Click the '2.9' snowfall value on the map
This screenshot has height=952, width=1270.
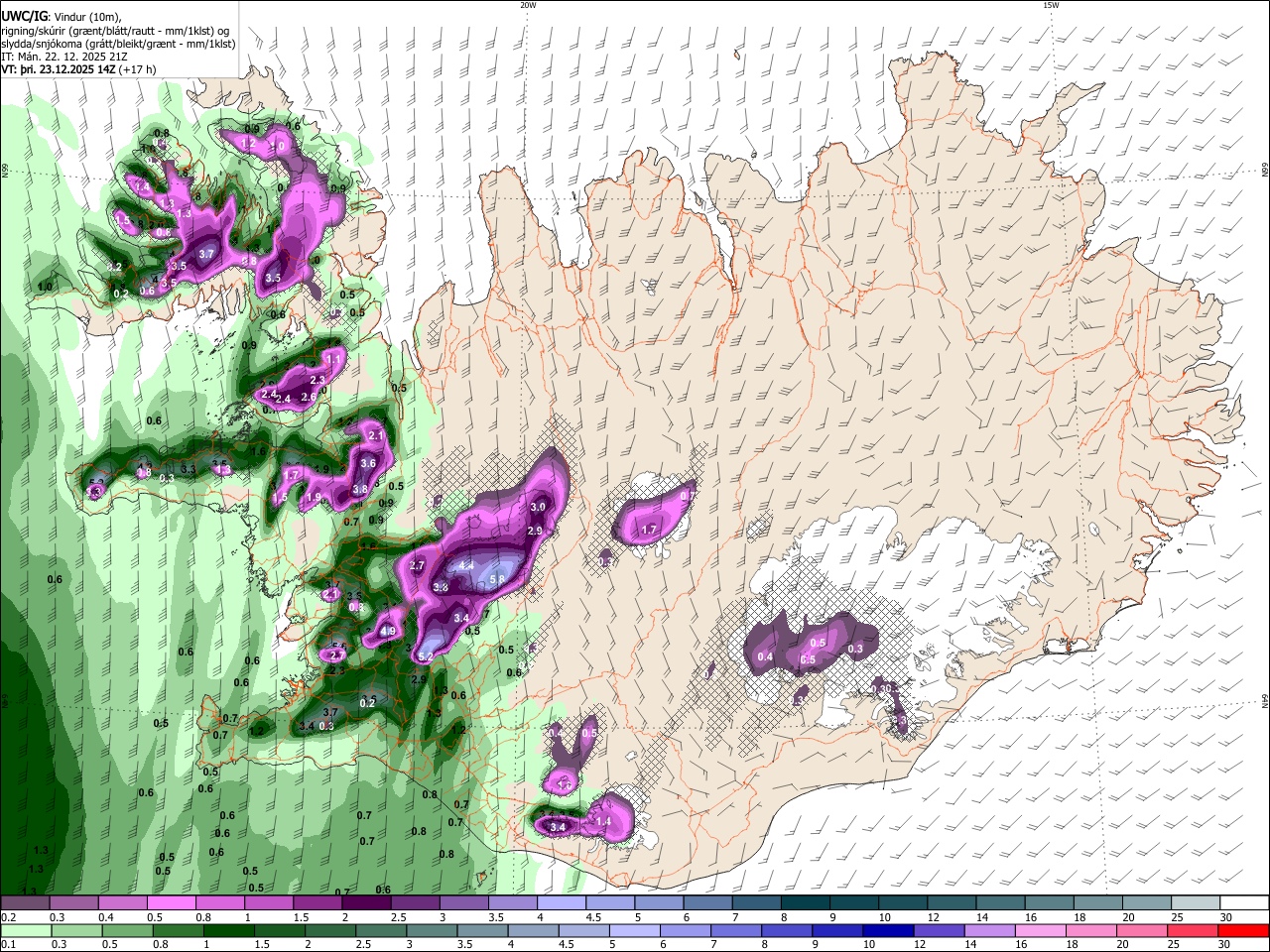coord(534,532)
